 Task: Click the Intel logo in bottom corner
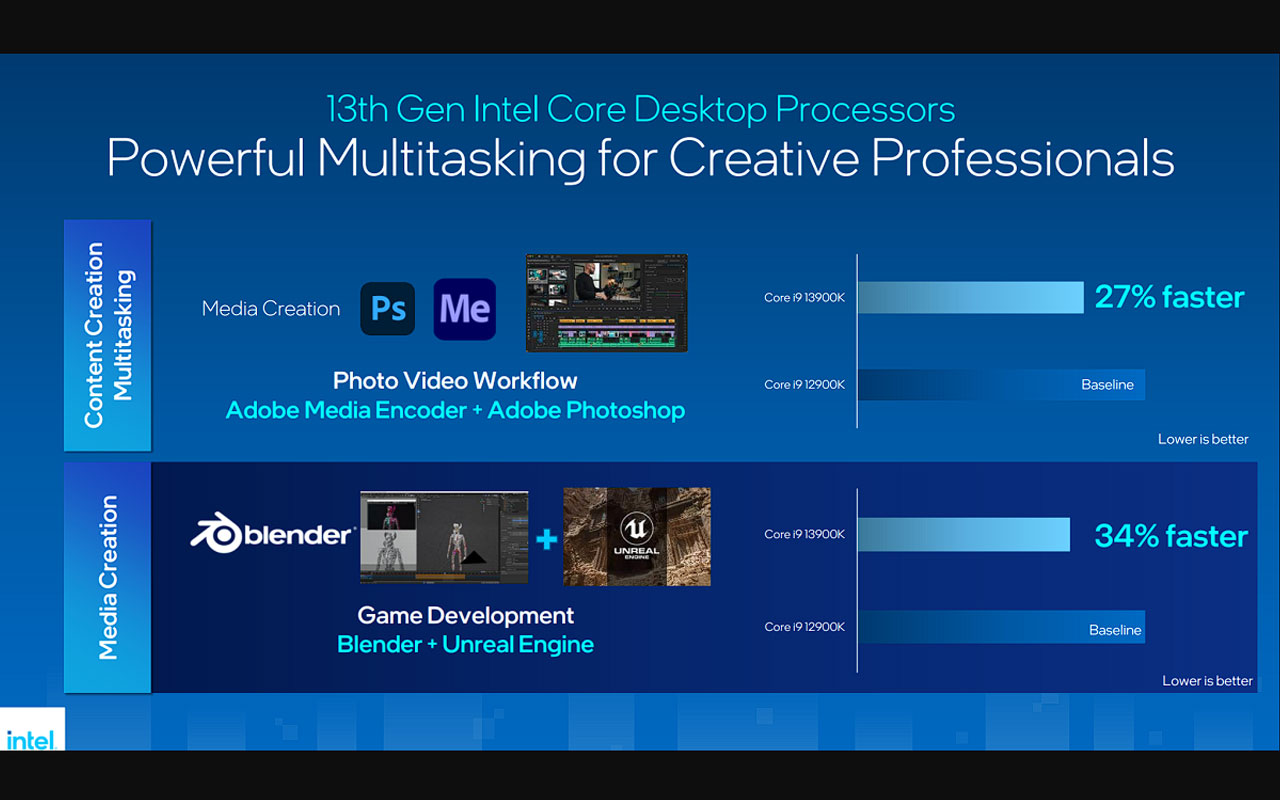pos(30,738)
